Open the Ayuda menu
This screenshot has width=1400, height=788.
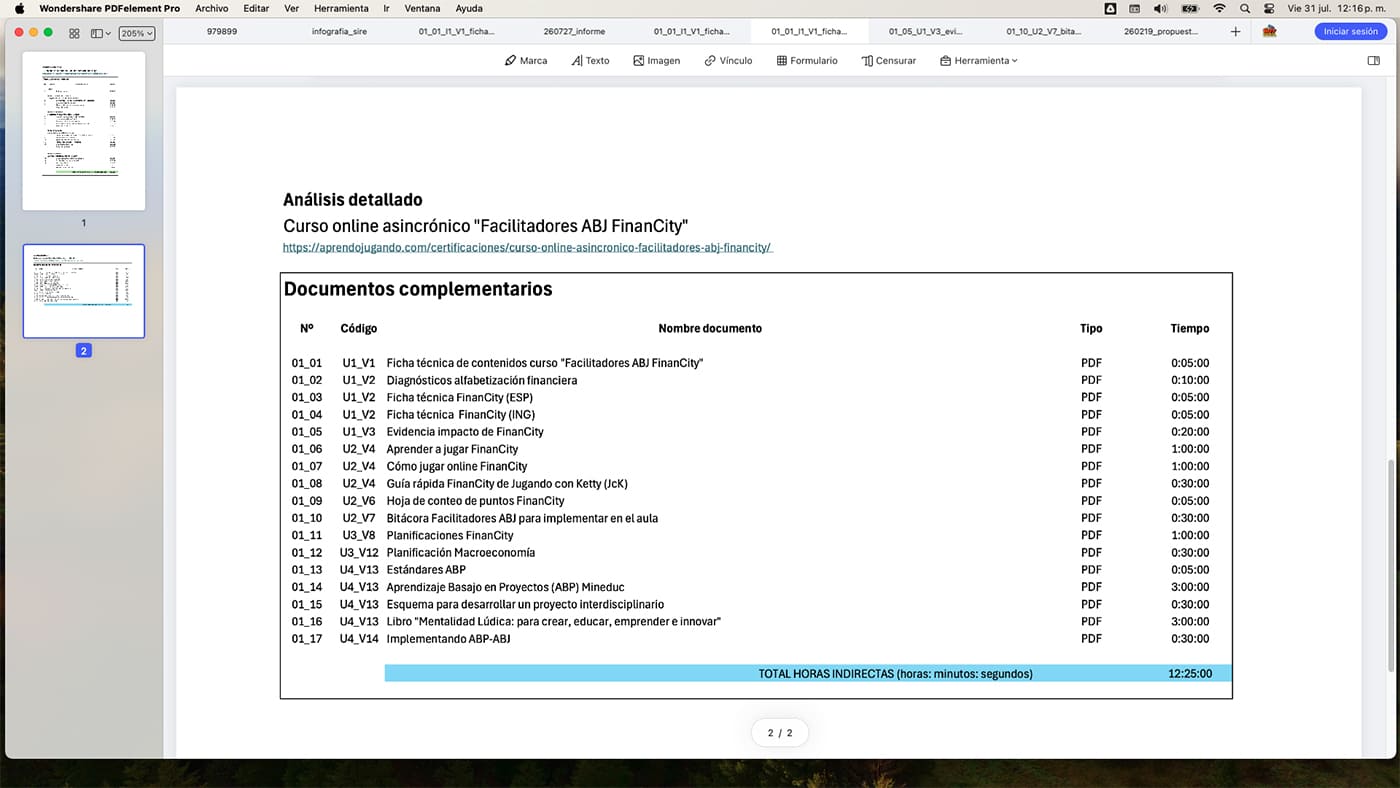(469, 8)
